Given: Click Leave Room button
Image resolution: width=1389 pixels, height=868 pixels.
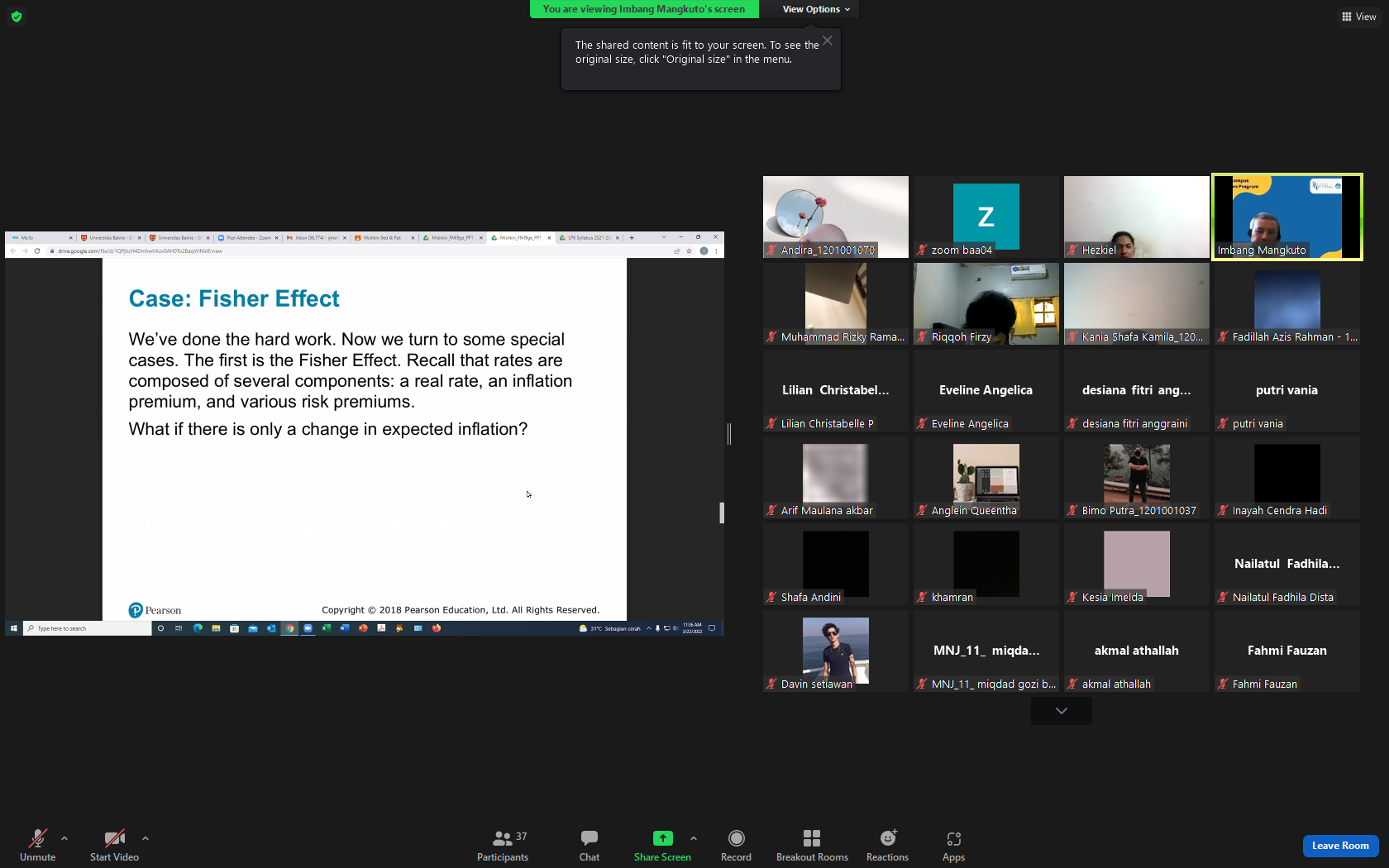Looking at the screenshot, I should pyautogui.click(x=1340, y=846).
